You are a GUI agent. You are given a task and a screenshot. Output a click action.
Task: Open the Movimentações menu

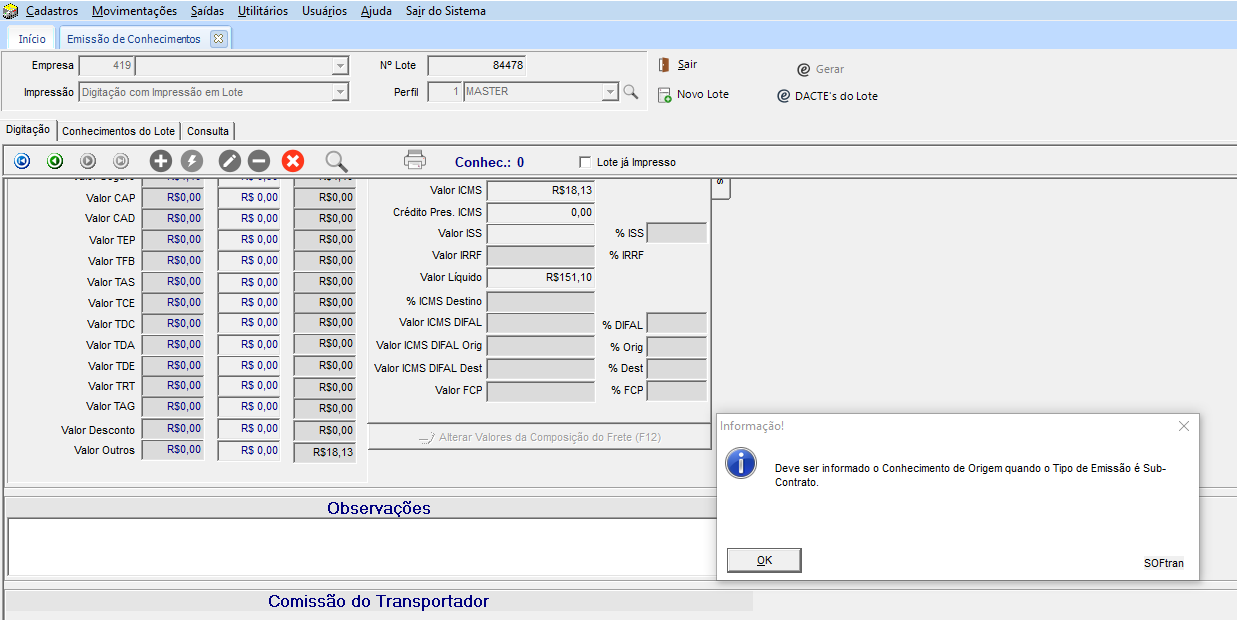[134, 11]
